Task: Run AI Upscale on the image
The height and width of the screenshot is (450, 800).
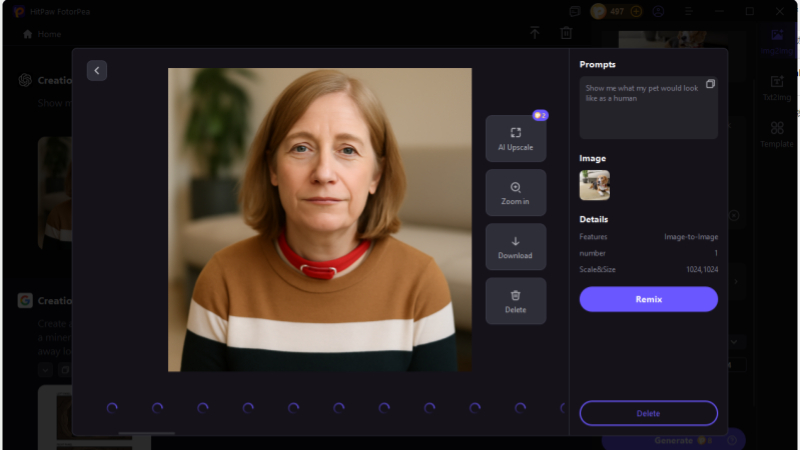Action: (515, 138)
